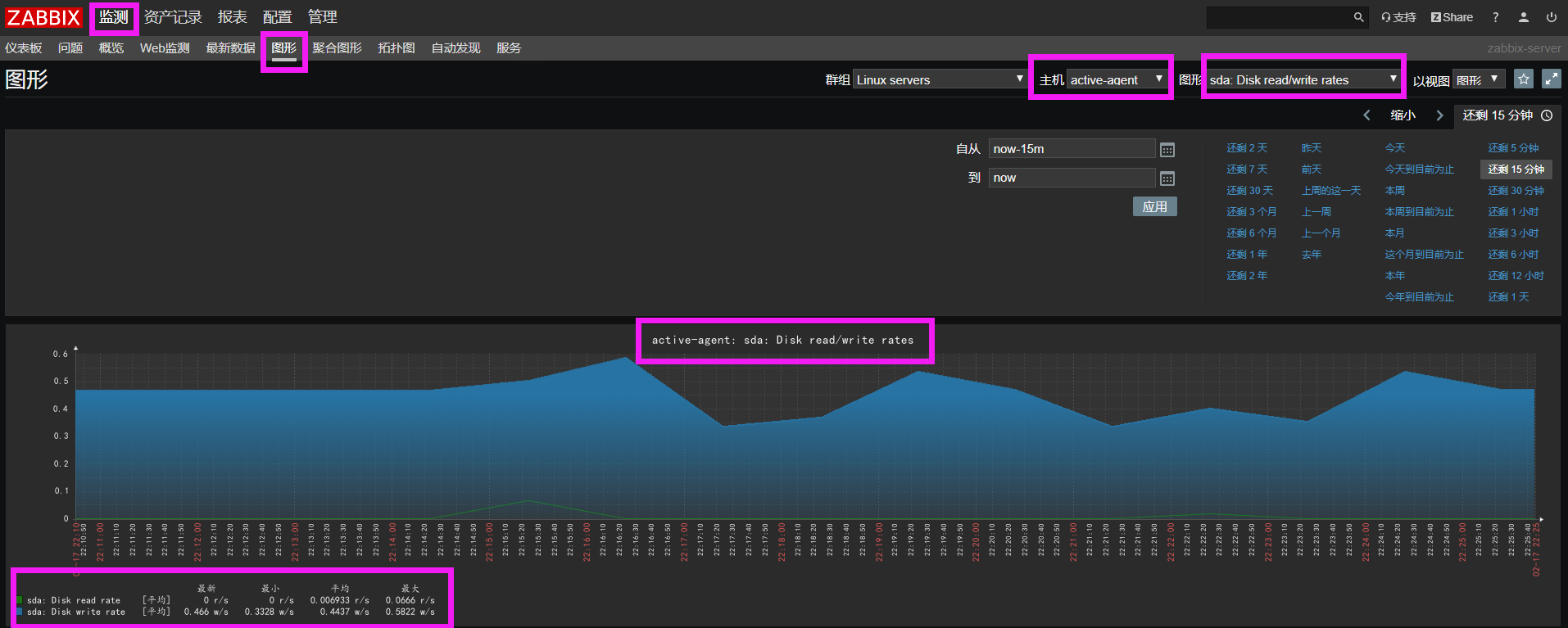Click the 应用 apply button

tap(1155, 206)
